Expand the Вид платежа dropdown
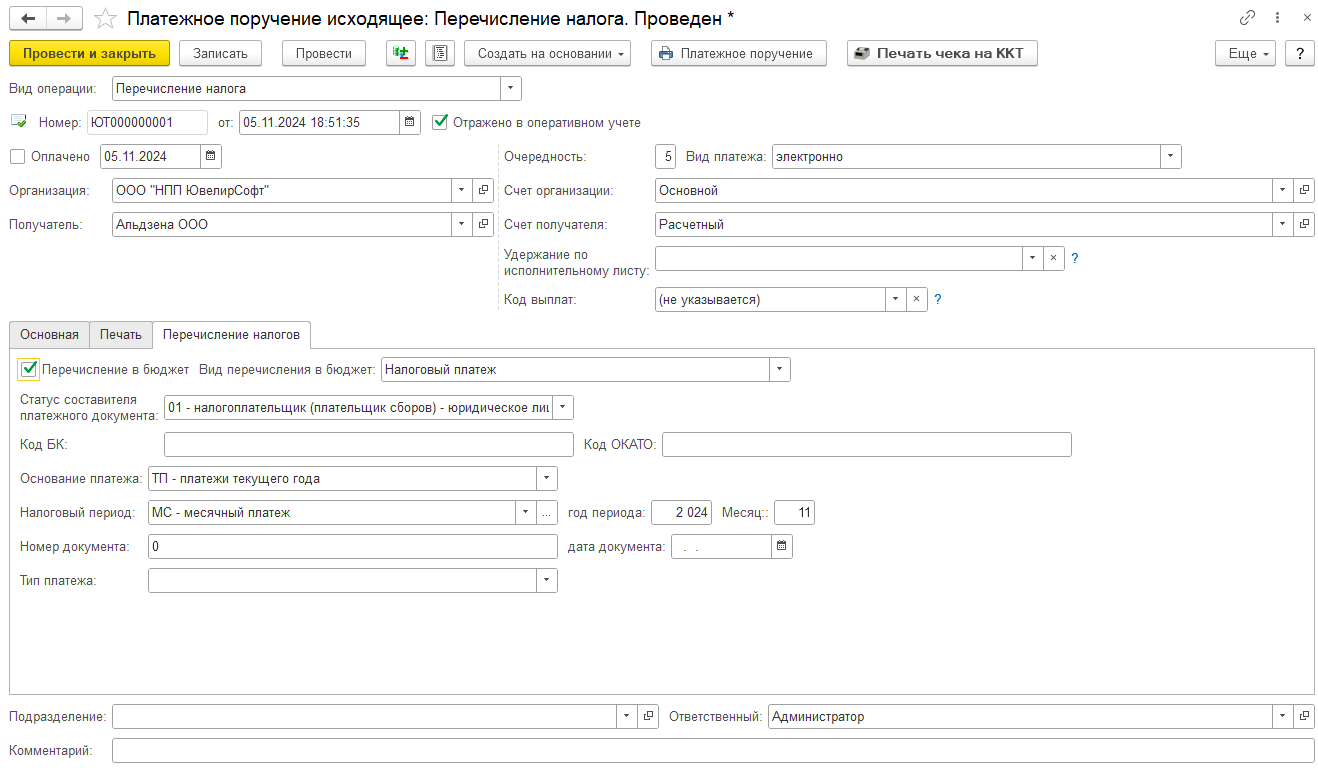1318x768 pixels. coord(1171,156)
